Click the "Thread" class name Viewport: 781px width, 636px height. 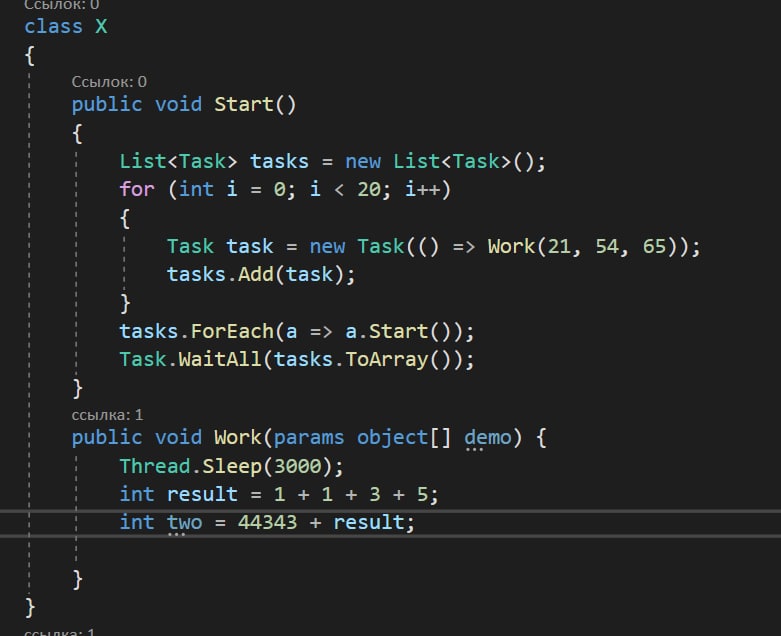(x=155, y=466)
